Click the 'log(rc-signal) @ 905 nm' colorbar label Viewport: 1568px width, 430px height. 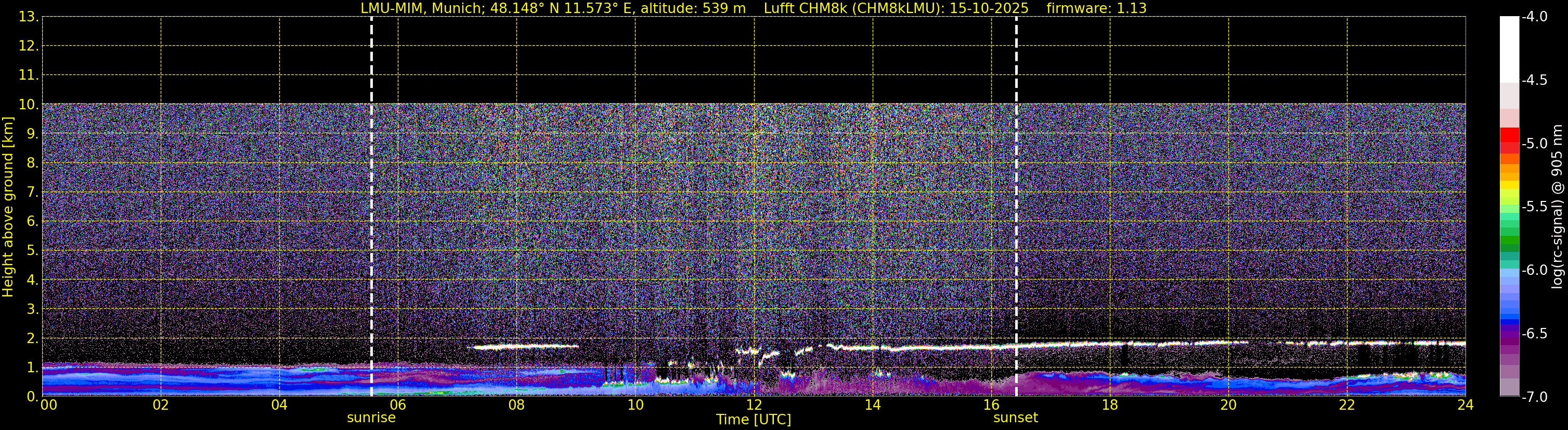pos(1557,207)
